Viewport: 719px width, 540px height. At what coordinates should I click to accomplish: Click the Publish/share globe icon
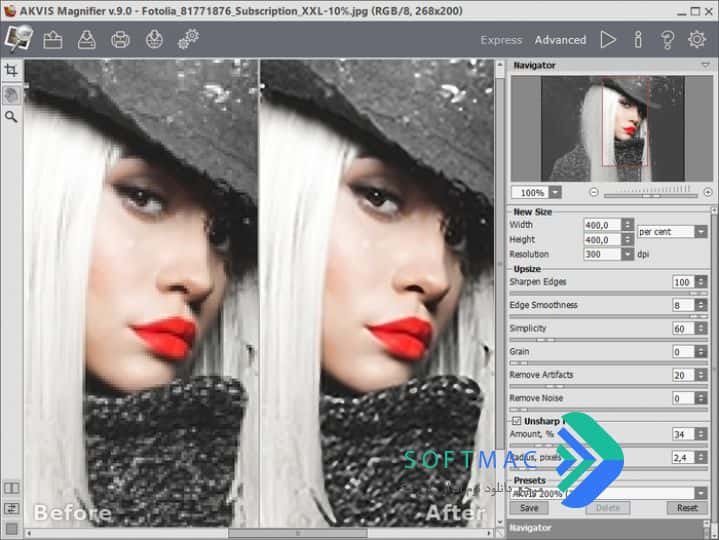click(x=154, y=40)
